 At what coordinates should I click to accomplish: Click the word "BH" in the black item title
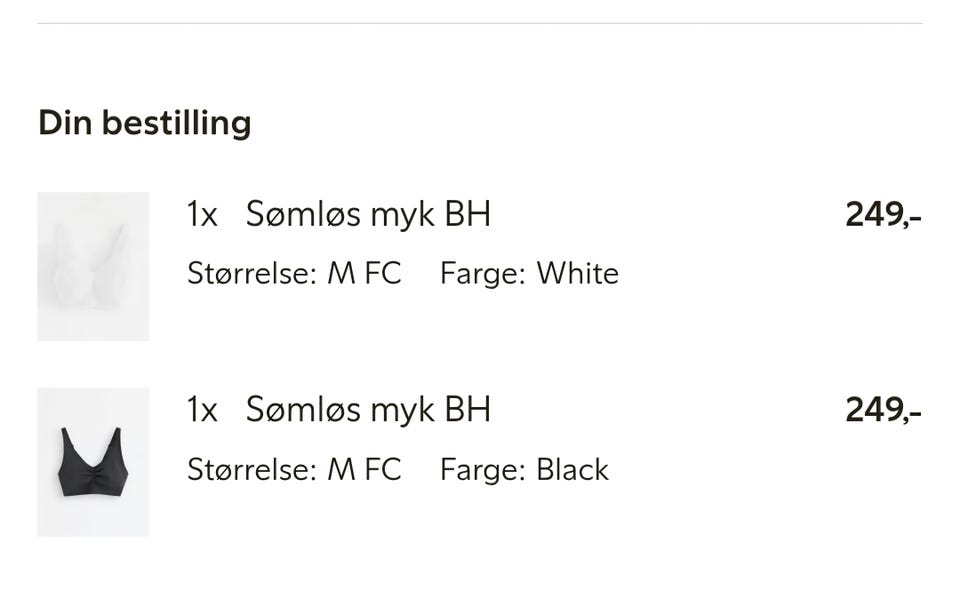[467, 410]
